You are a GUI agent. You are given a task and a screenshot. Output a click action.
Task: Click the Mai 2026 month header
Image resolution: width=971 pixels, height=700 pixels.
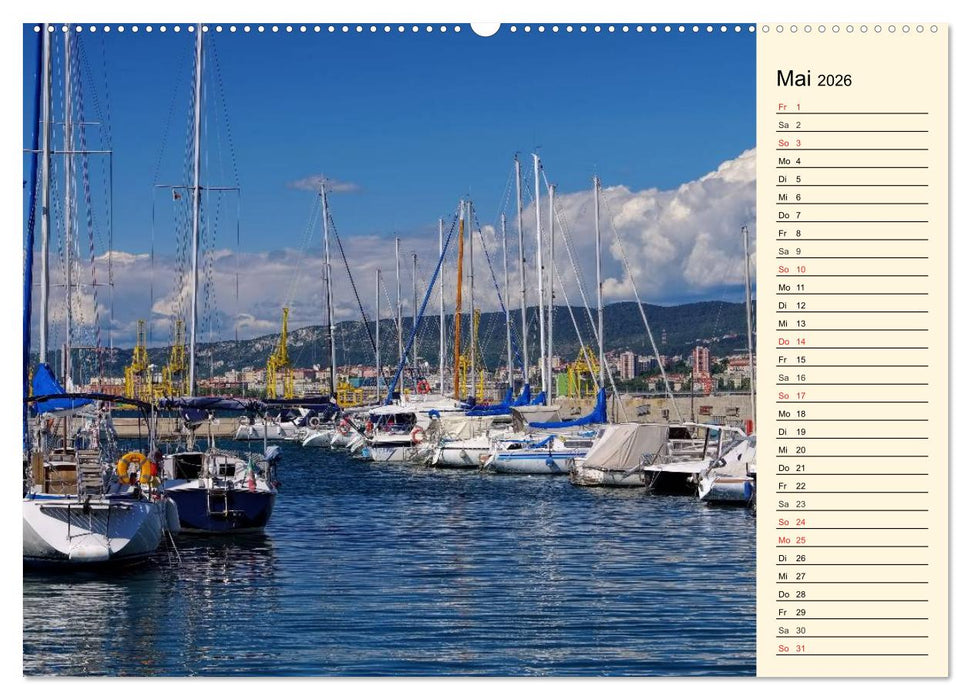pyautogui.click(x=812, y=78)
